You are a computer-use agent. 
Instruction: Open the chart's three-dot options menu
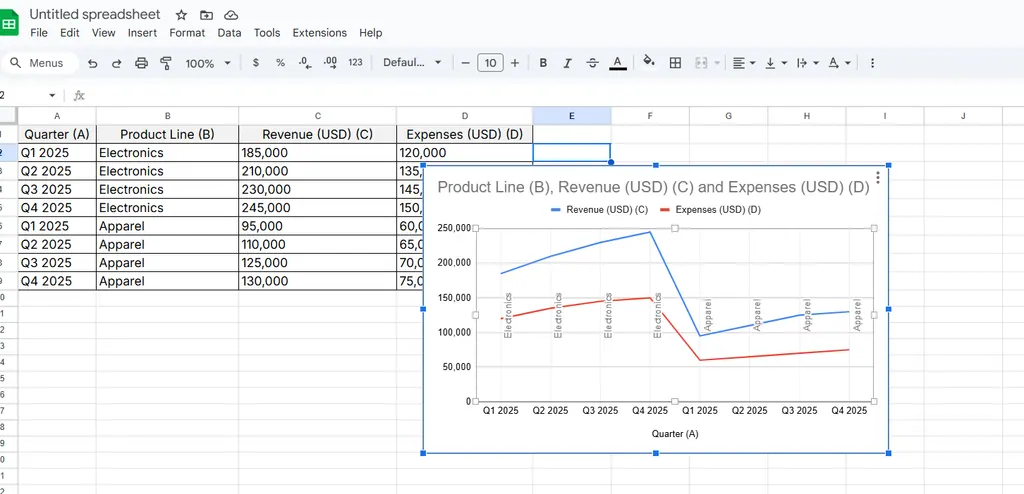pos(877,178)
